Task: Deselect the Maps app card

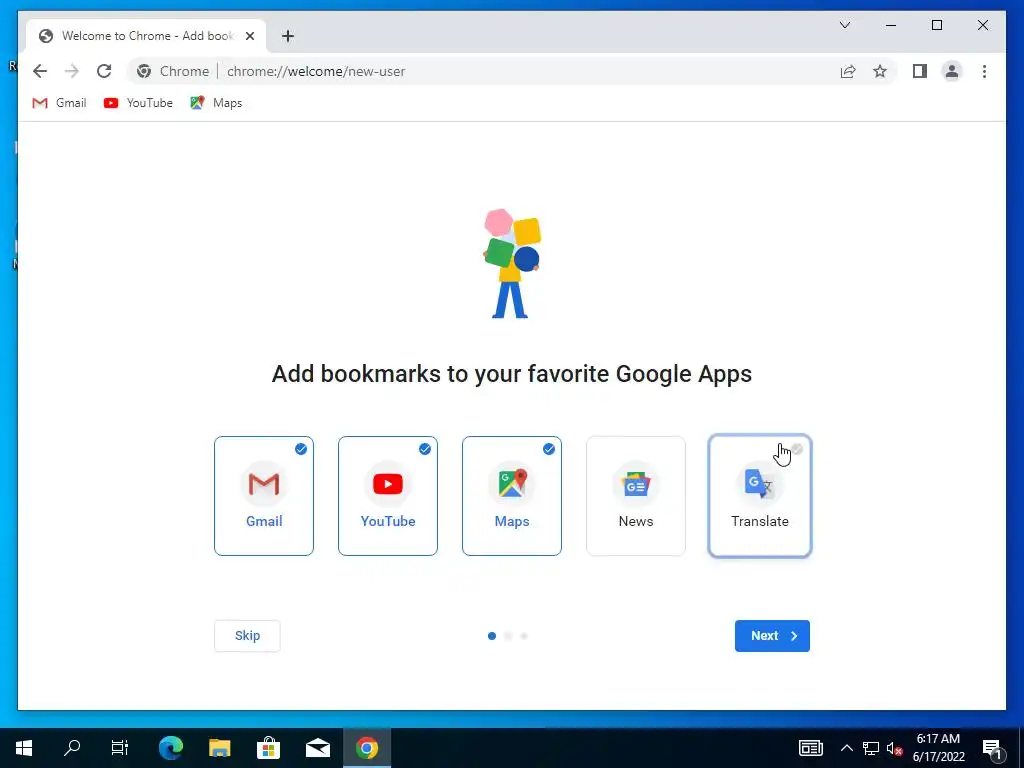Action: (512, 496)
